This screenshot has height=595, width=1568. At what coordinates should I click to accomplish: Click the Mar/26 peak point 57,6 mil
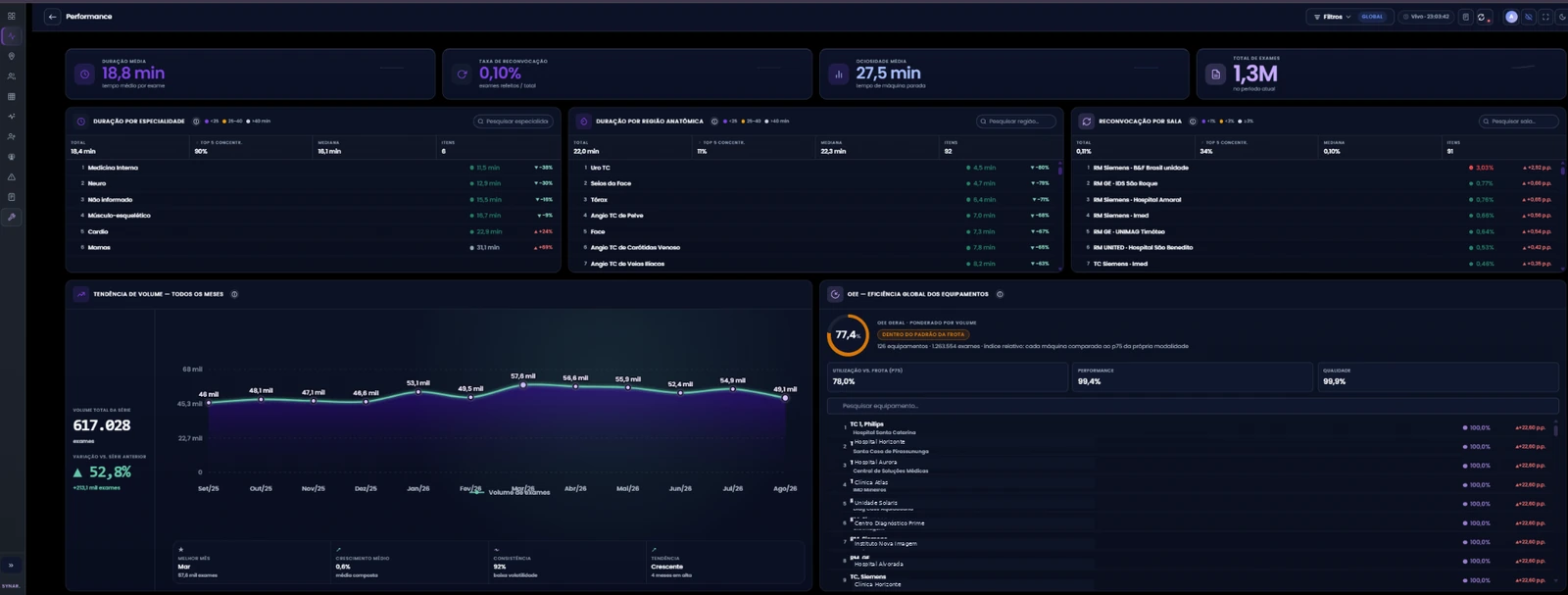pyautogui.click(x=523, y=385)
